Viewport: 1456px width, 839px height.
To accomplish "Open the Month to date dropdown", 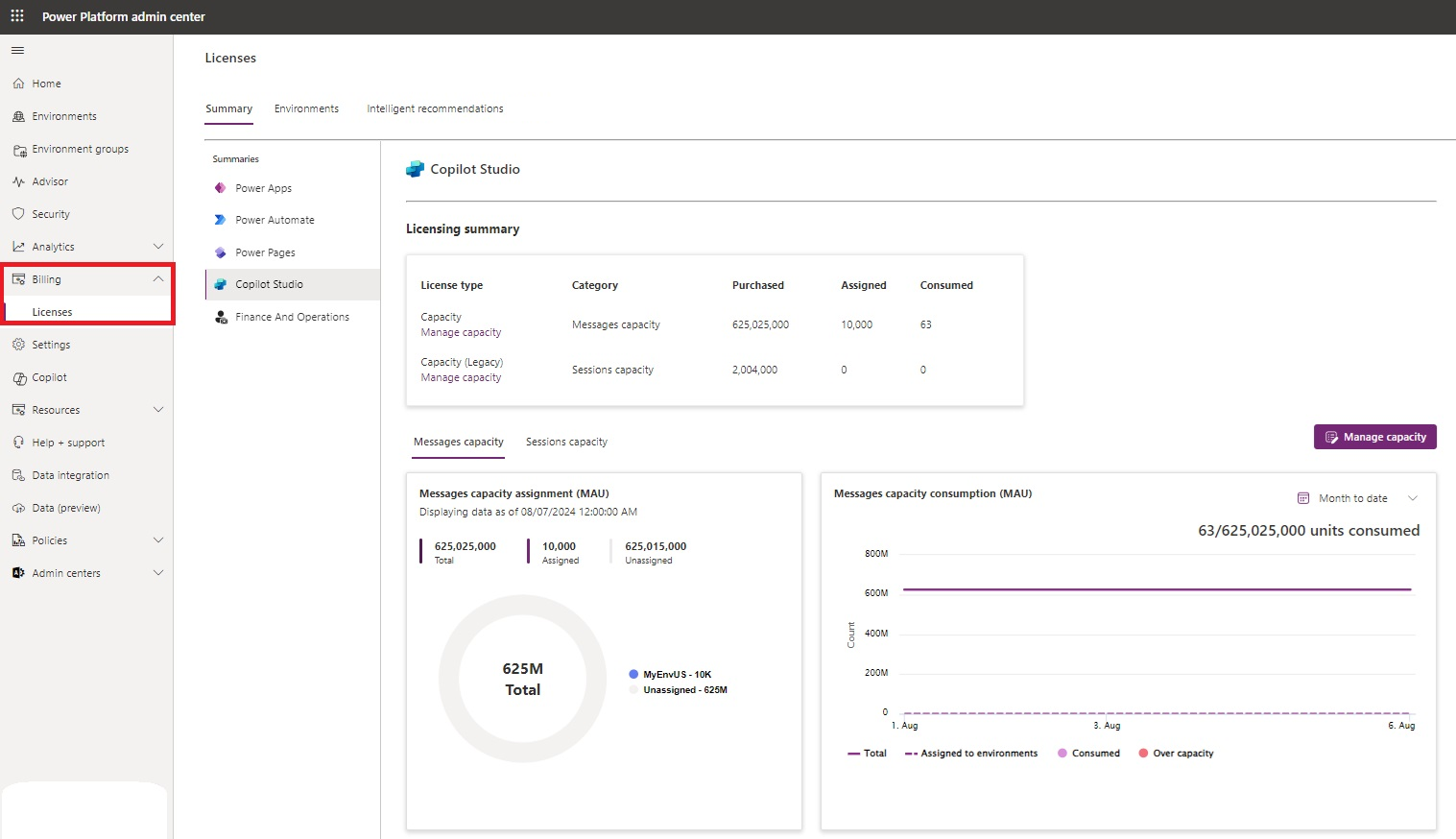I will tap(1358, 498).
